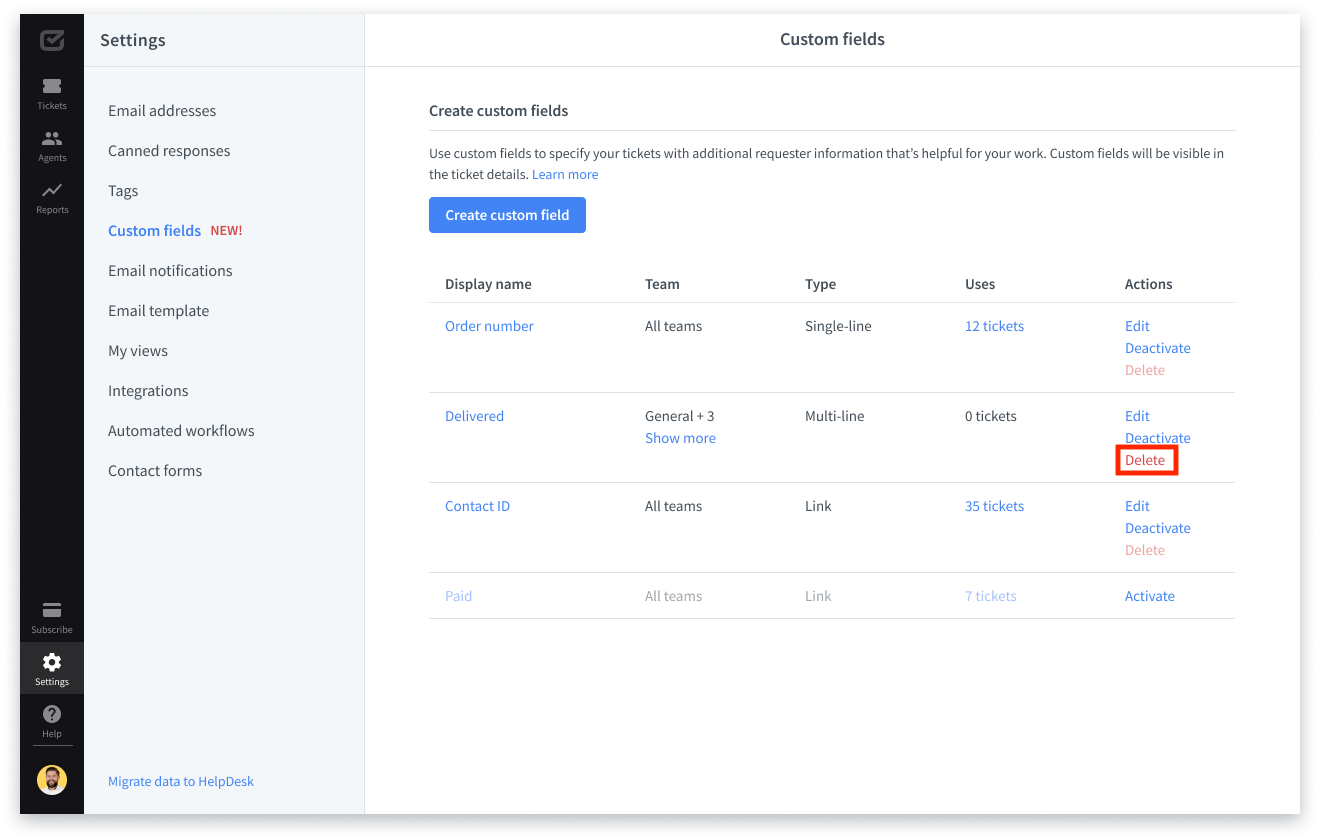The image size is (1320, 840).
Task: Delete the Delivered field
Action: (1145, 460)
